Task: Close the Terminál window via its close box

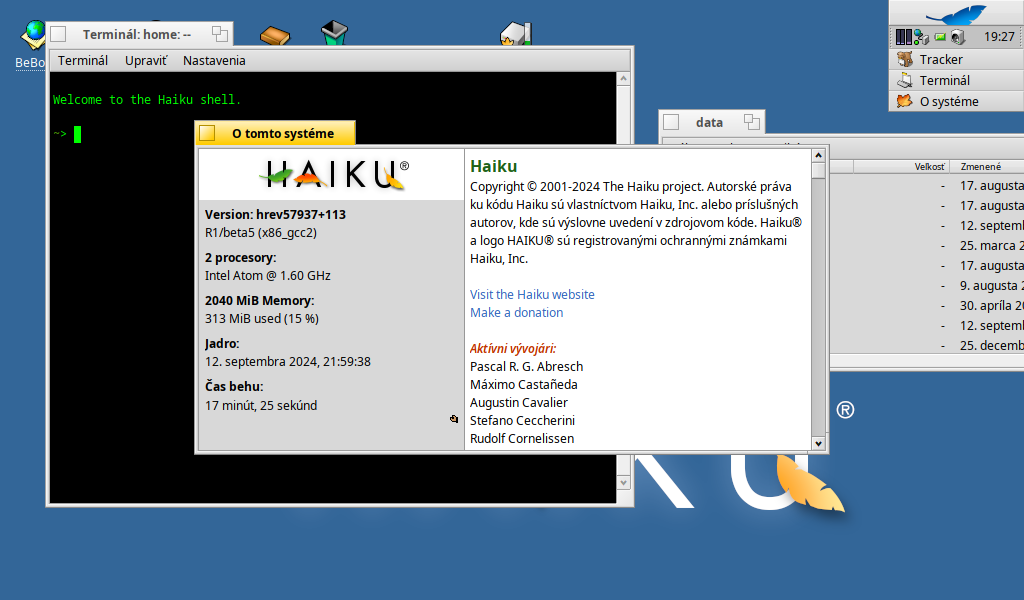Action: 59,34
